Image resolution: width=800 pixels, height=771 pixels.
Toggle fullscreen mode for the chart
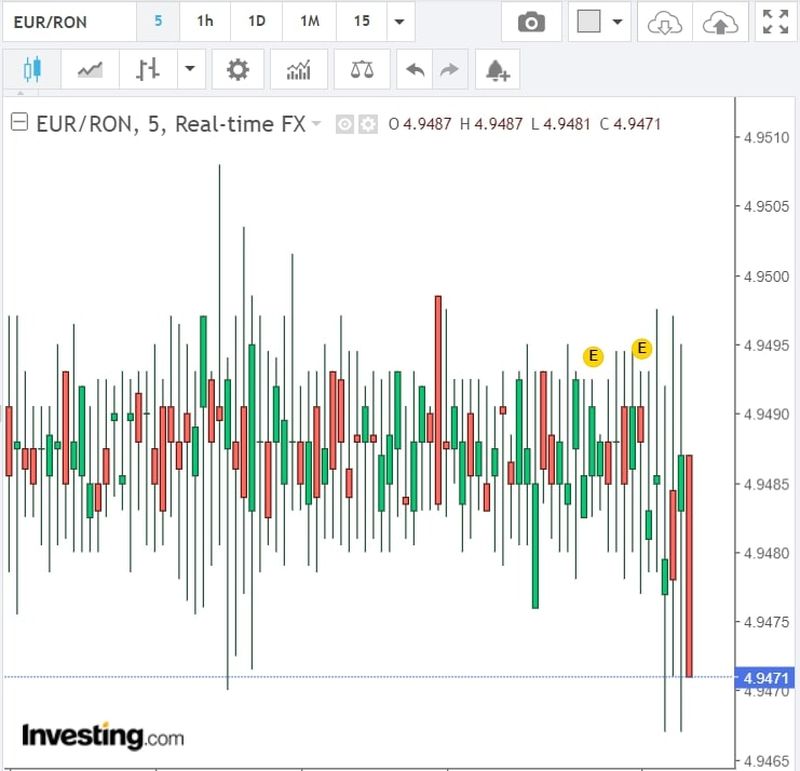tap(775, 22)
